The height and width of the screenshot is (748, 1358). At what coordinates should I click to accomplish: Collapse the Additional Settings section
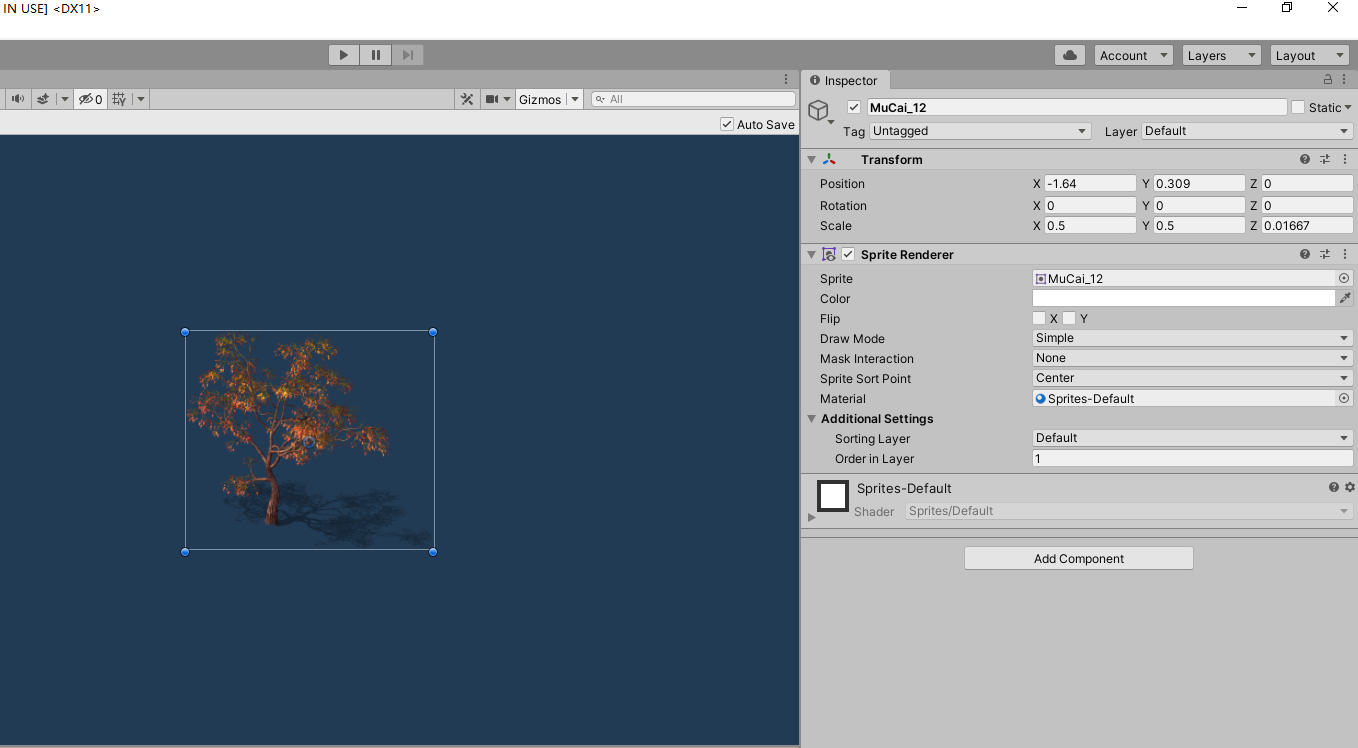tap(812, 419)
